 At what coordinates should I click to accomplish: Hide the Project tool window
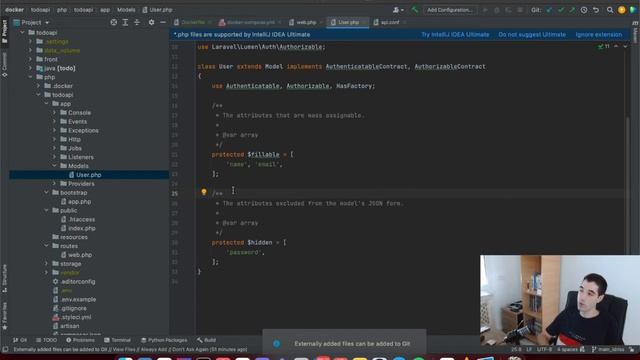(x=163, y=22)
